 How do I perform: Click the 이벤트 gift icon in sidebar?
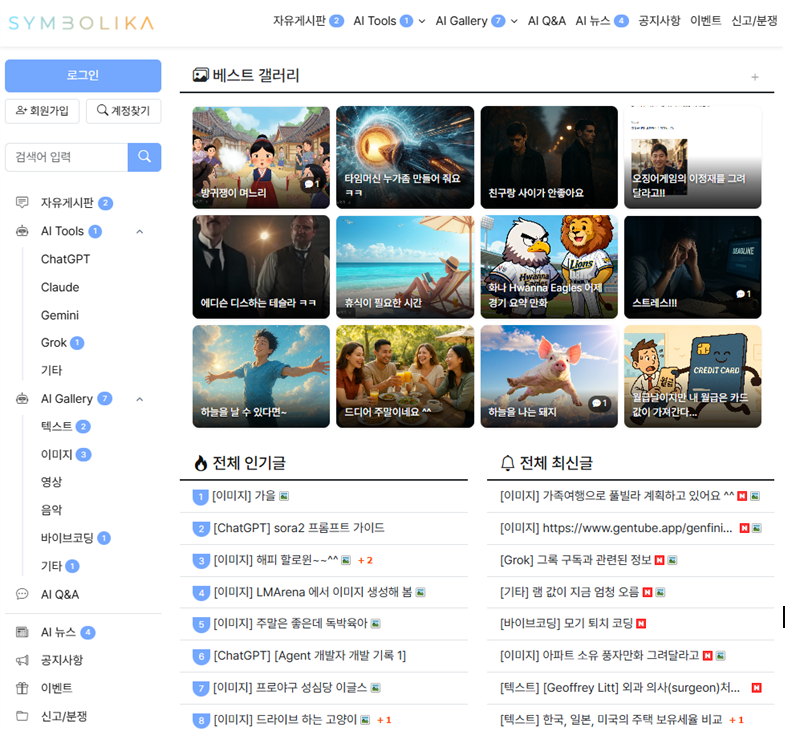[22, 688]
